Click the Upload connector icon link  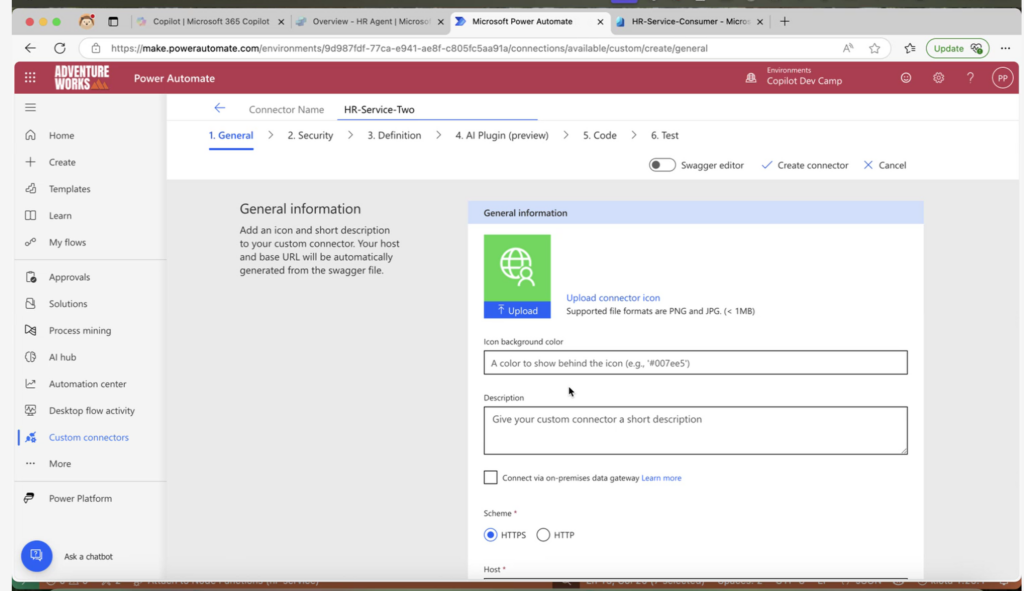click(613, 298)
